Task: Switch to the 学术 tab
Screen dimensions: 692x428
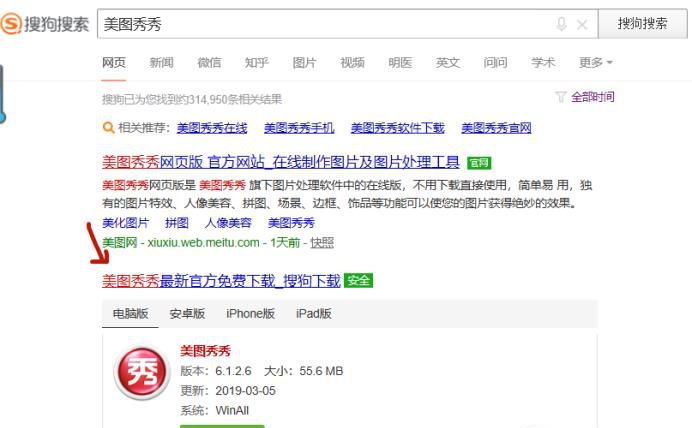Action: [x=543, y=63]
